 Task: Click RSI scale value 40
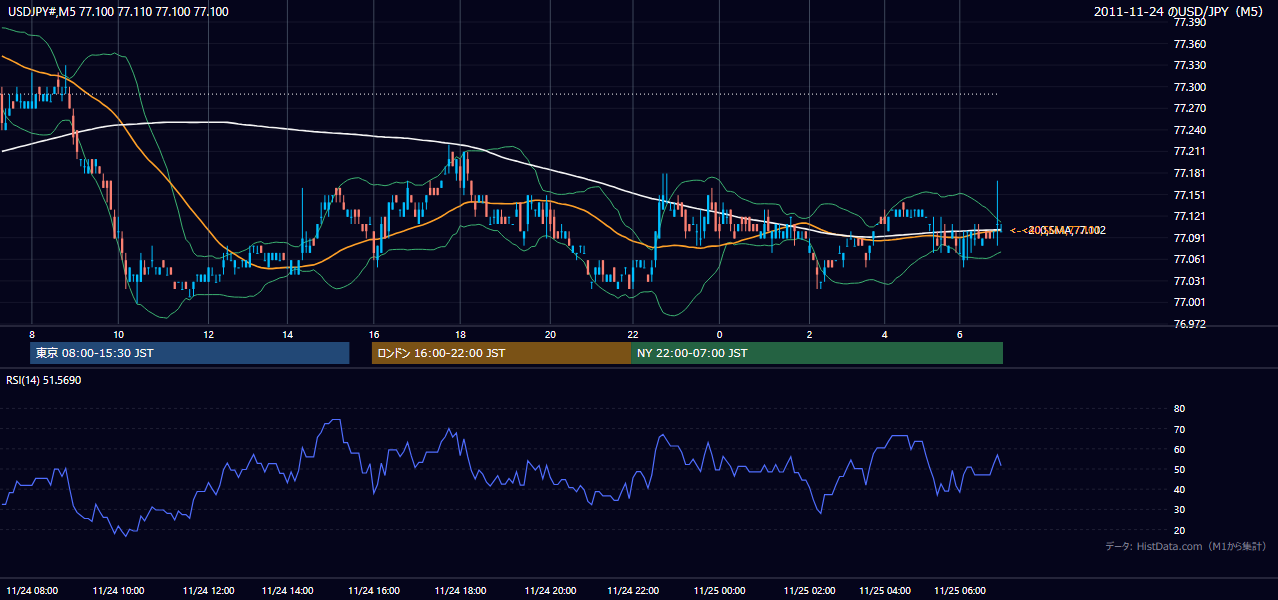(x=1180, y=490)
